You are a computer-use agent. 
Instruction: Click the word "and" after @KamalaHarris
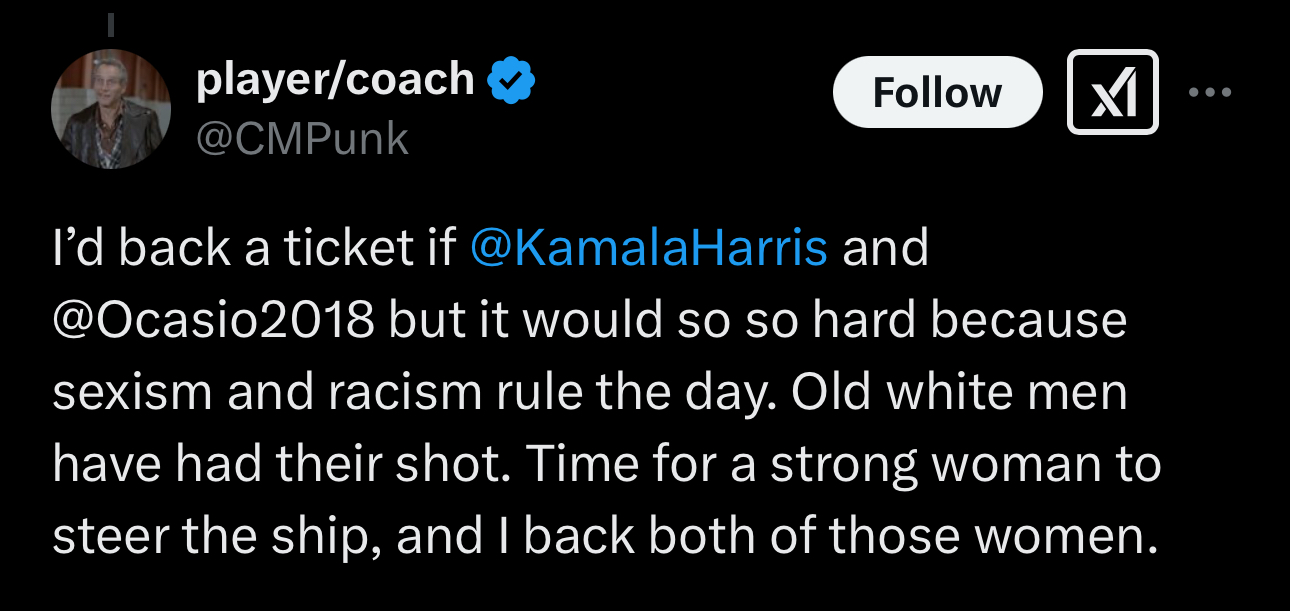tap(885, 249)
